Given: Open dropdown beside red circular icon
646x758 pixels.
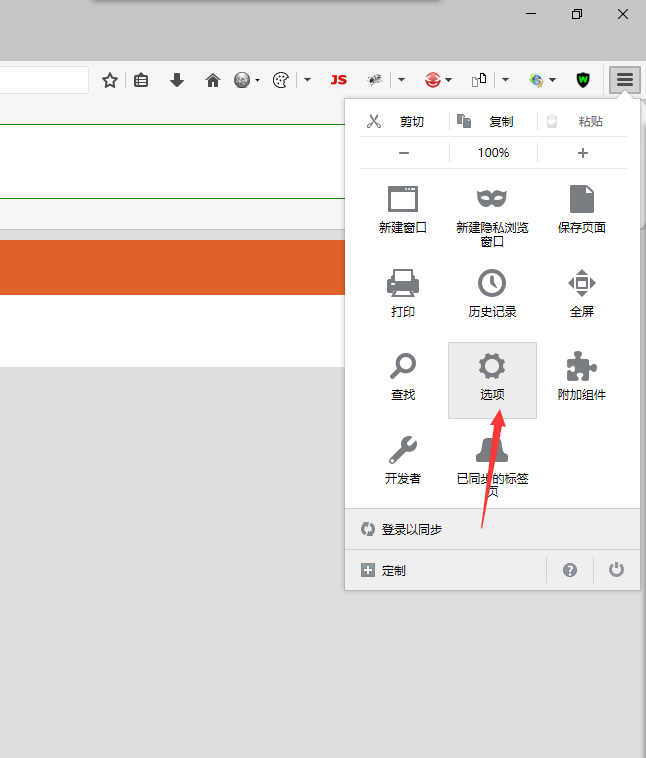Looking at the screenshot, I should tap(449, 80).
